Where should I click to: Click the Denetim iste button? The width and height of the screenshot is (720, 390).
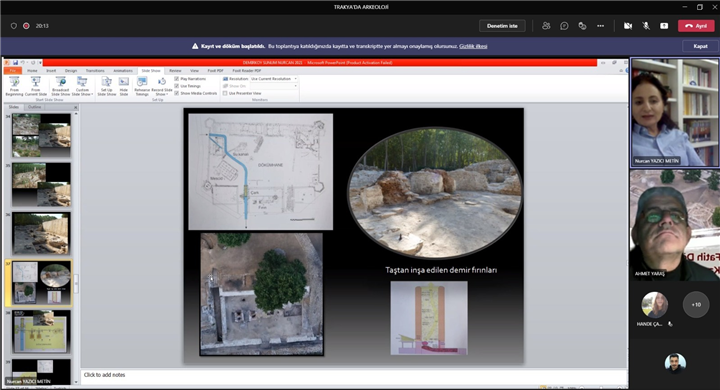pyautogui.click(x=502, y=26)
